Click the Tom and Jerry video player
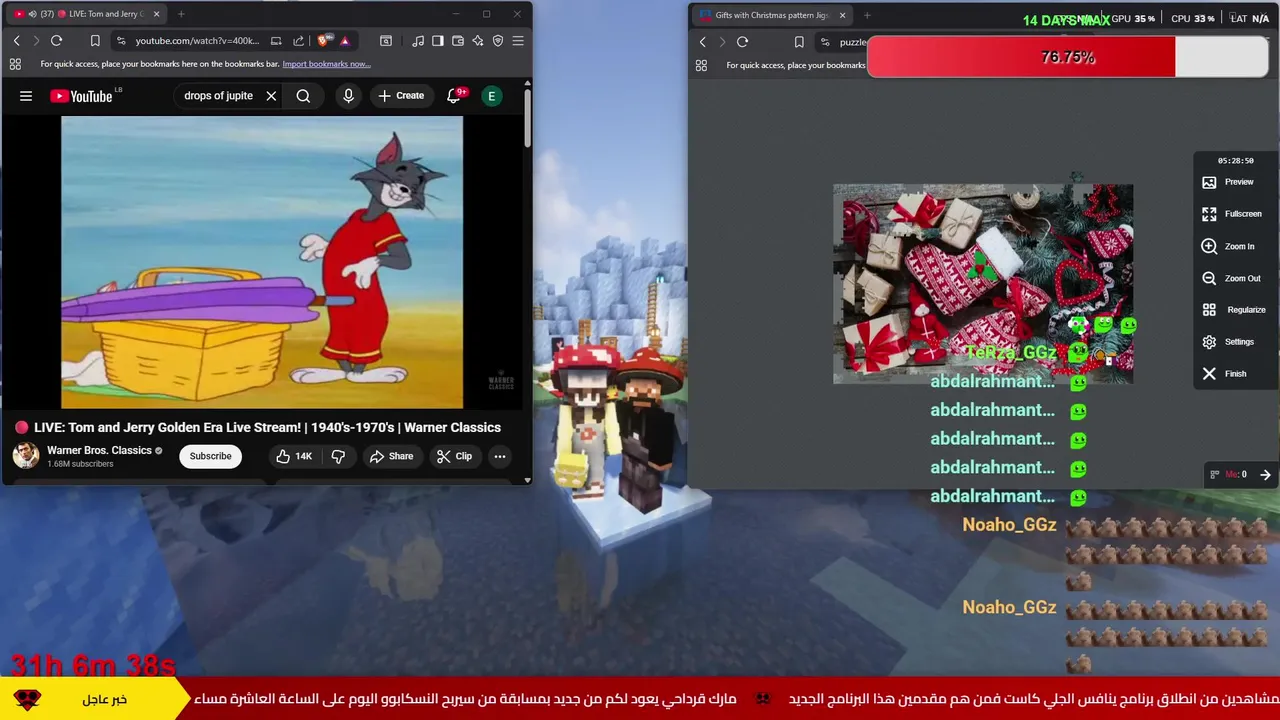This screenshot has height=720, width=1280. [262, 262]
